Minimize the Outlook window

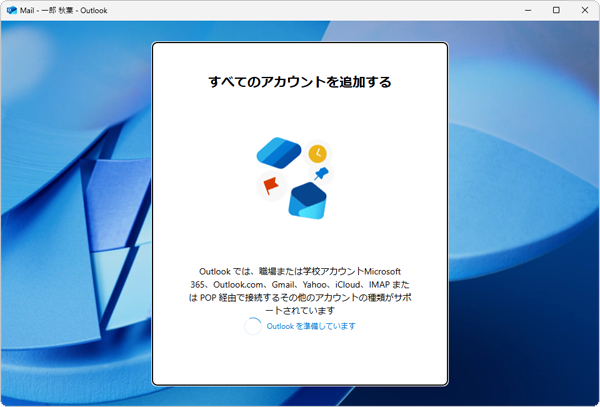point(528,10)
